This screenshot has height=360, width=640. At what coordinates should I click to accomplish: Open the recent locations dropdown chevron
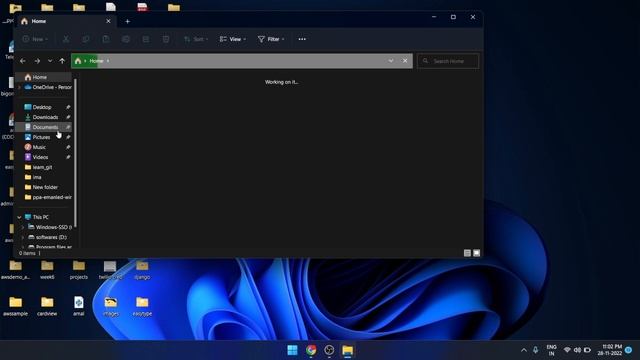tap(50, 61)
